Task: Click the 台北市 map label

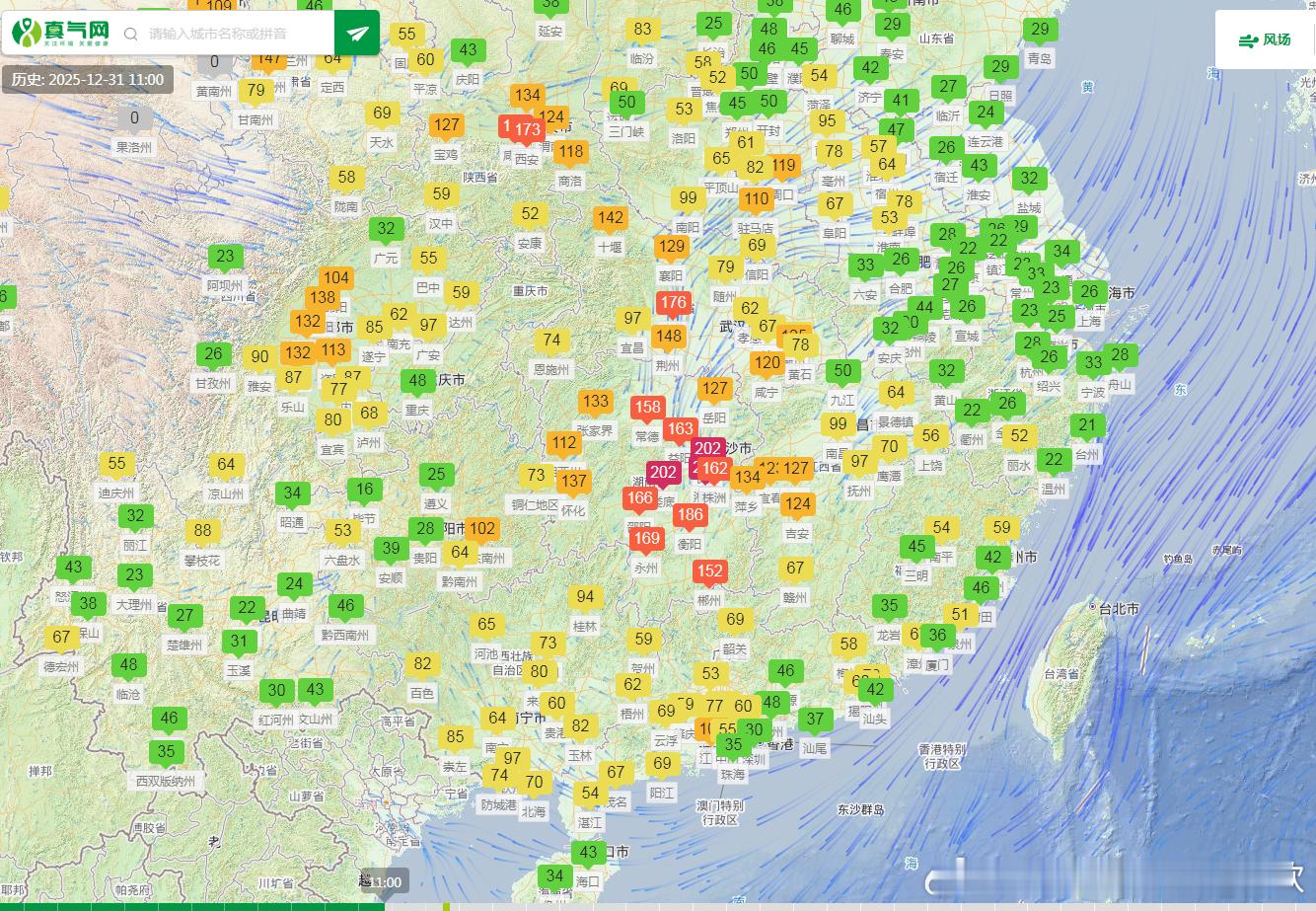Action: tap(1120, 609)
